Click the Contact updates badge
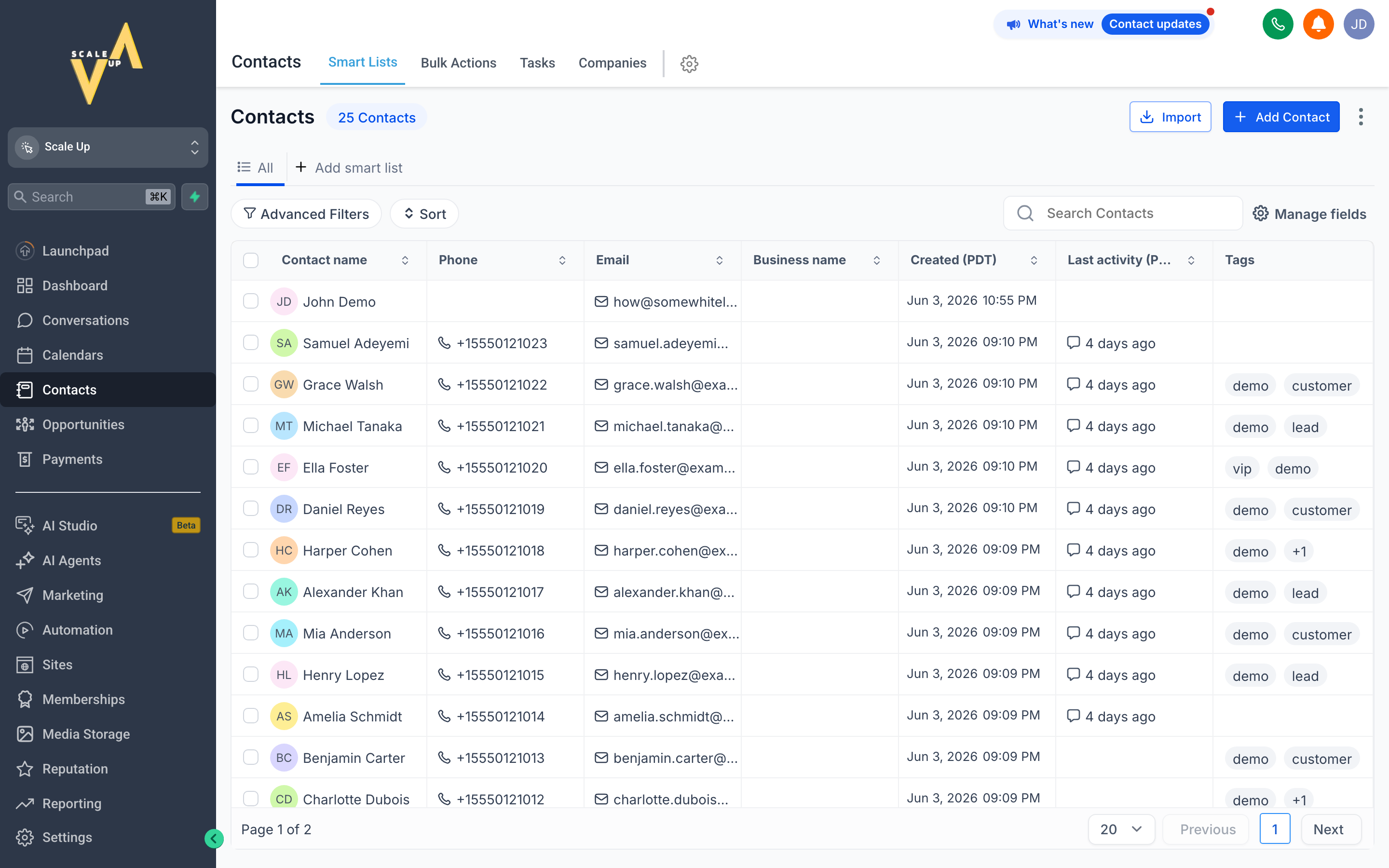1389x868 pixels. (1156, 24)
